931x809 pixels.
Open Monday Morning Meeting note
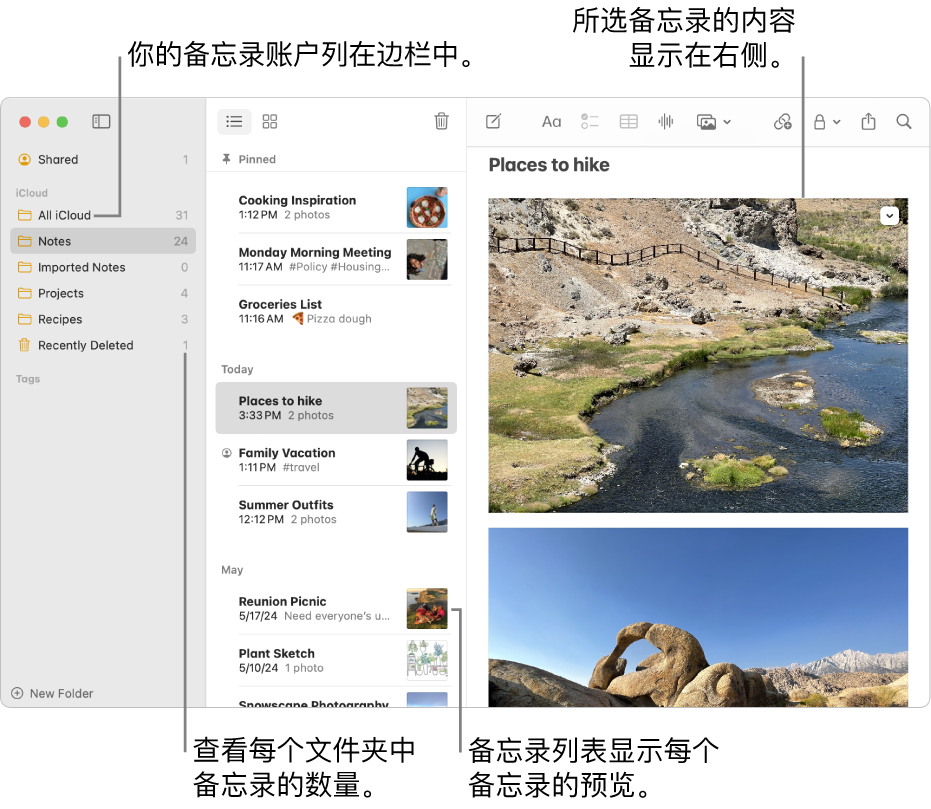(x=336, y=259)
